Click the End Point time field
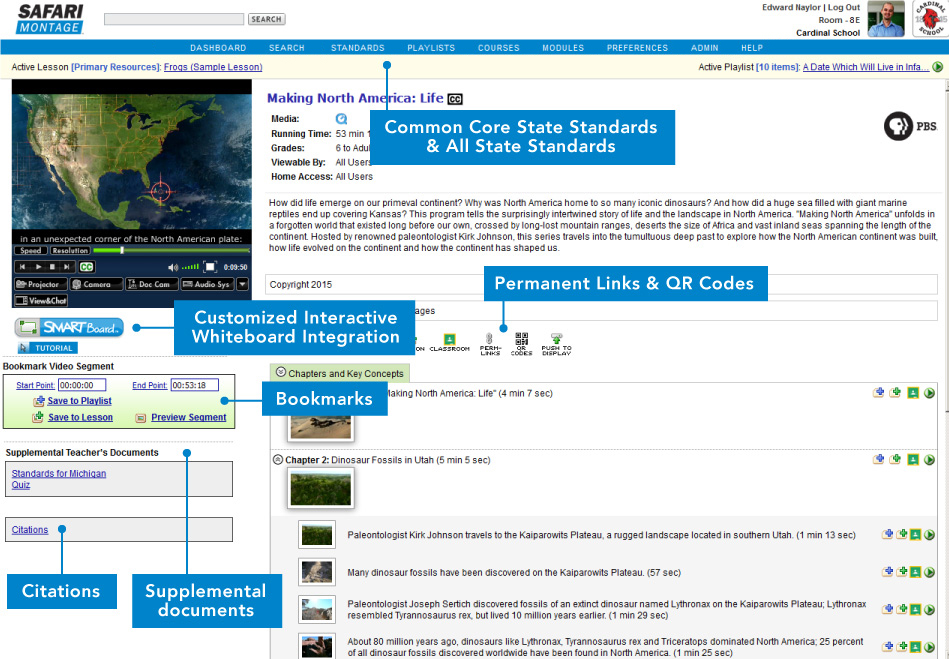The width and height of the screenshot is (949, 659). [194, 385]
